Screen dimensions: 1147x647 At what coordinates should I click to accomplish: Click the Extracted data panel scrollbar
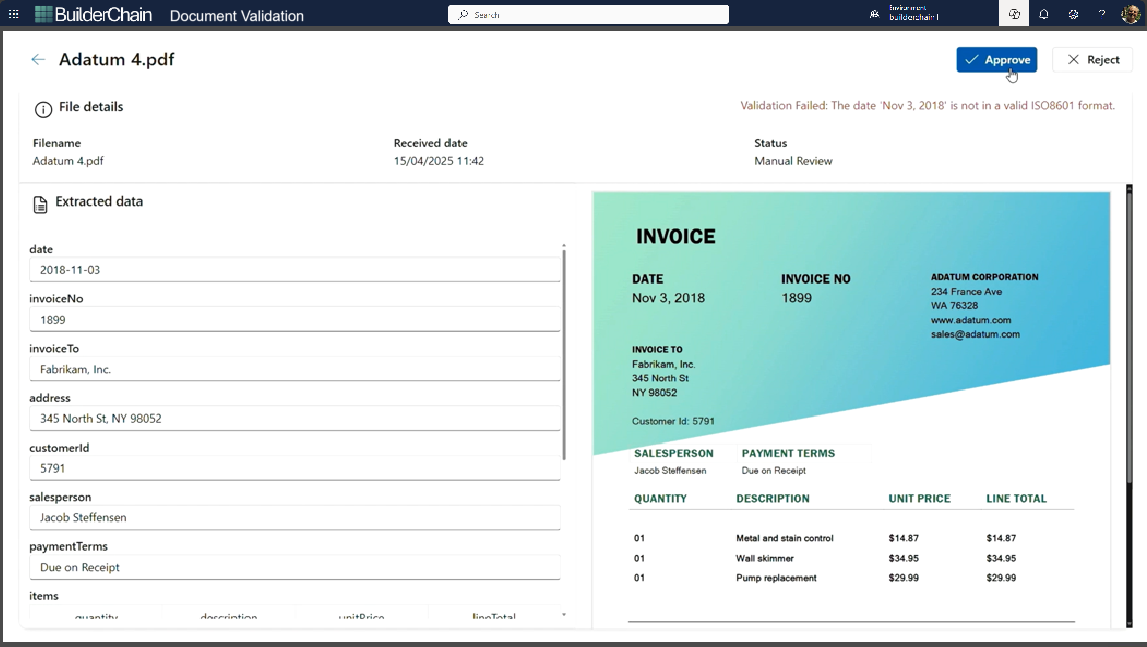(563, 354)
